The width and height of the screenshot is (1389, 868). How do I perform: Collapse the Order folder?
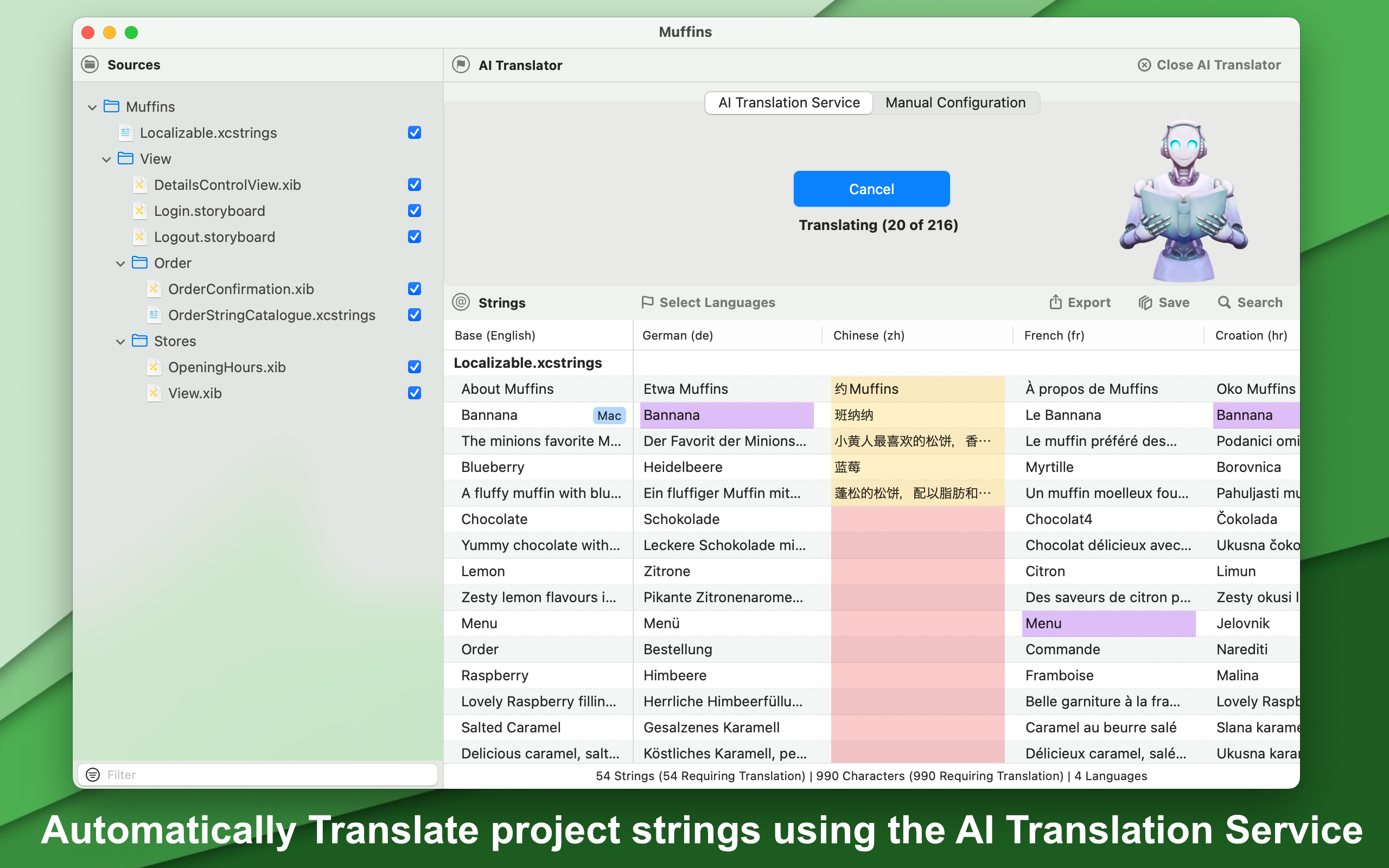point(120,263)
